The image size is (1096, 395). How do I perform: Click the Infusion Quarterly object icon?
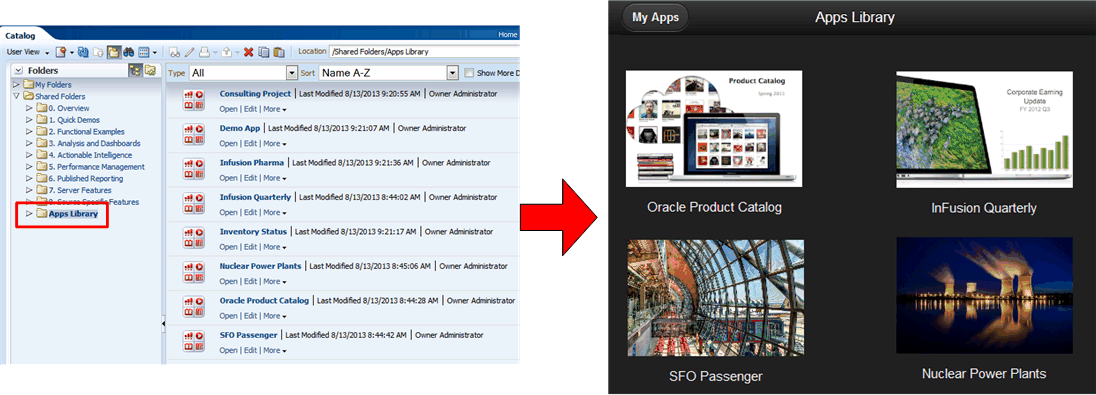pyautogui.click(x=194, y=203)
